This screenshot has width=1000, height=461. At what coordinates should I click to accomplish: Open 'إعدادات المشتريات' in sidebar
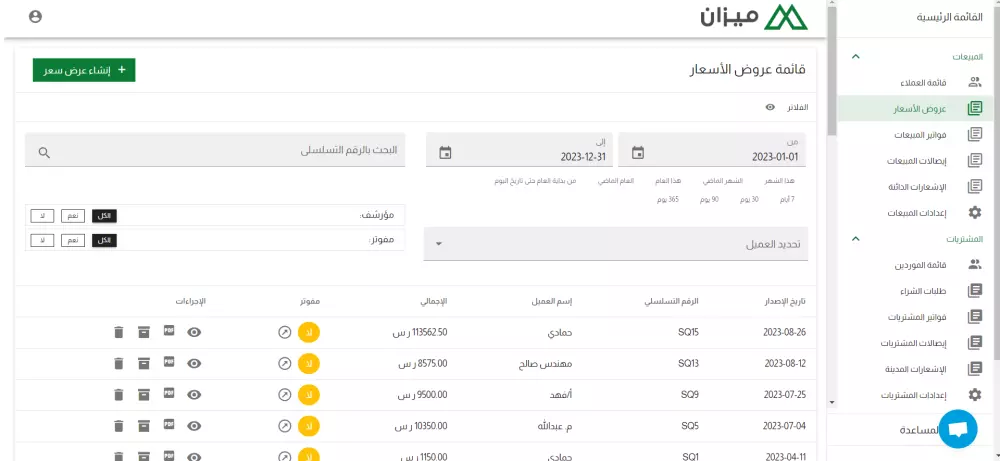[x=916, y=395]
